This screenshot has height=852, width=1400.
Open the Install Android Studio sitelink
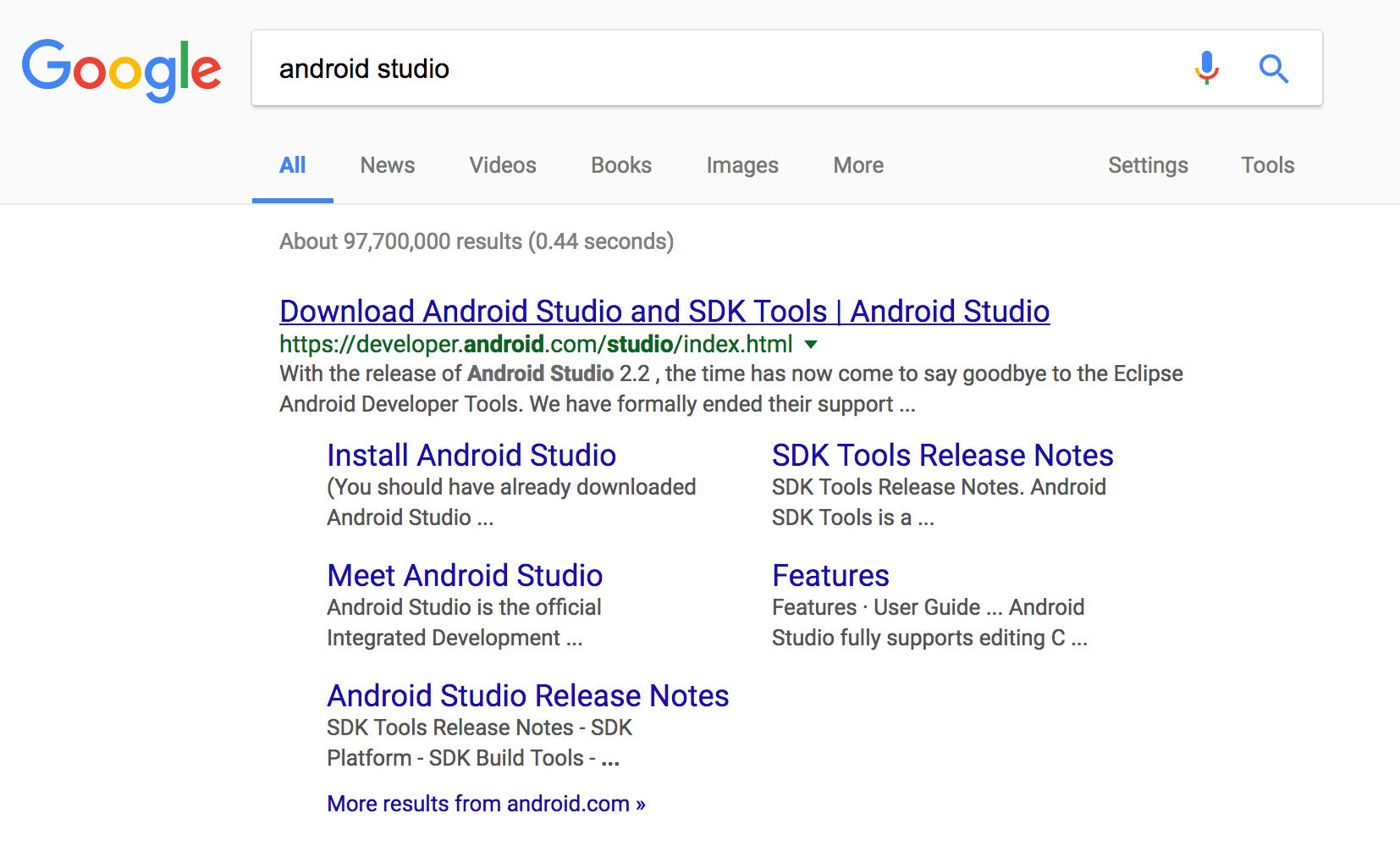[x=471, y=455]
